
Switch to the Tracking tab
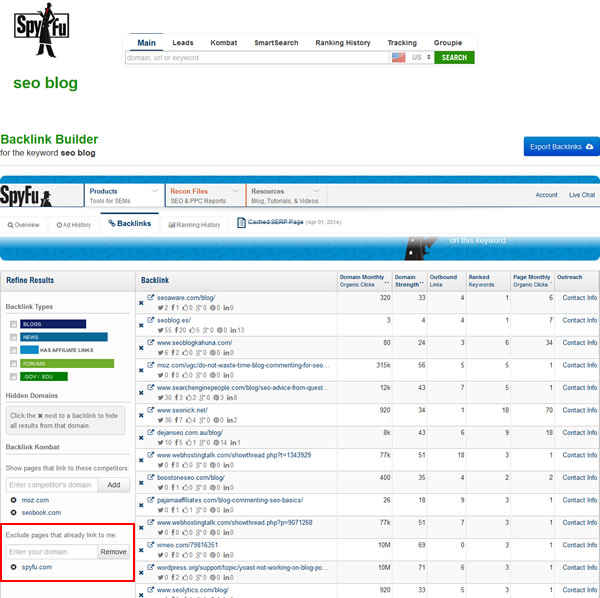(402, 42)
